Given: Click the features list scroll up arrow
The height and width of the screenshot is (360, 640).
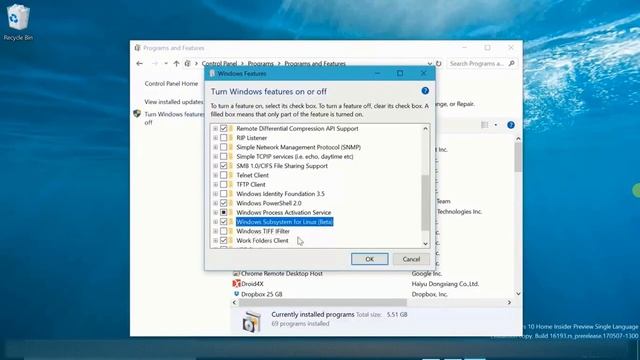Looking at the screenshot, I should tap(425, 129).
